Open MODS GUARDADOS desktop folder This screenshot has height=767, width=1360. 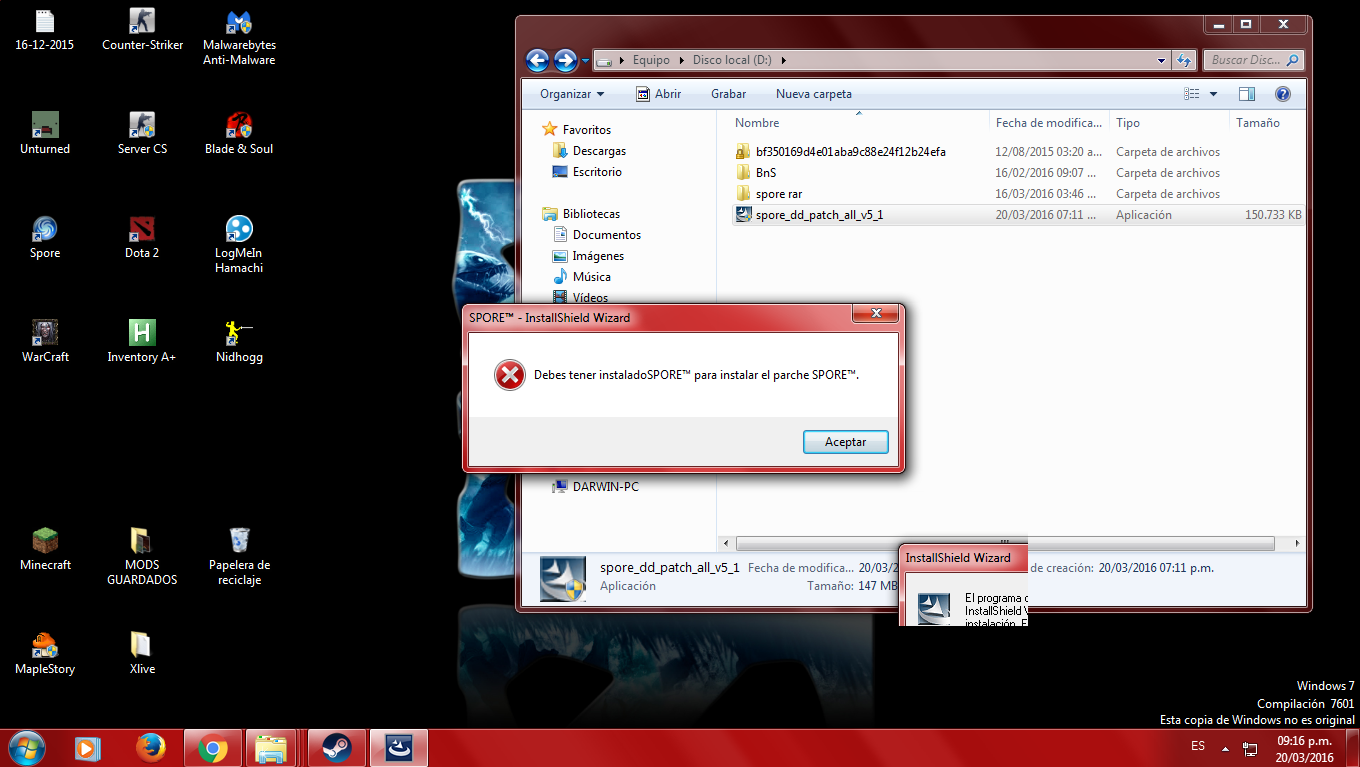[142, 556]
